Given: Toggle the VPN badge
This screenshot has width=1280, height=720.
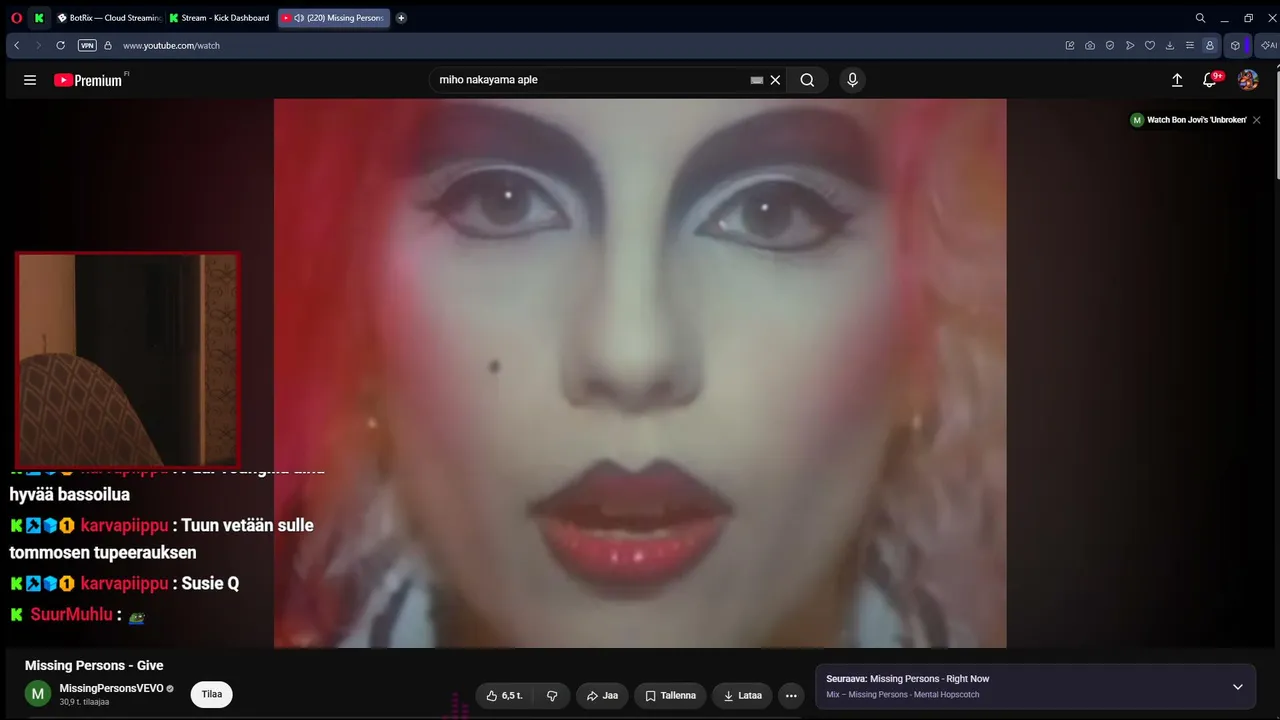Looking at the screenshot, I should pos(87,45).
